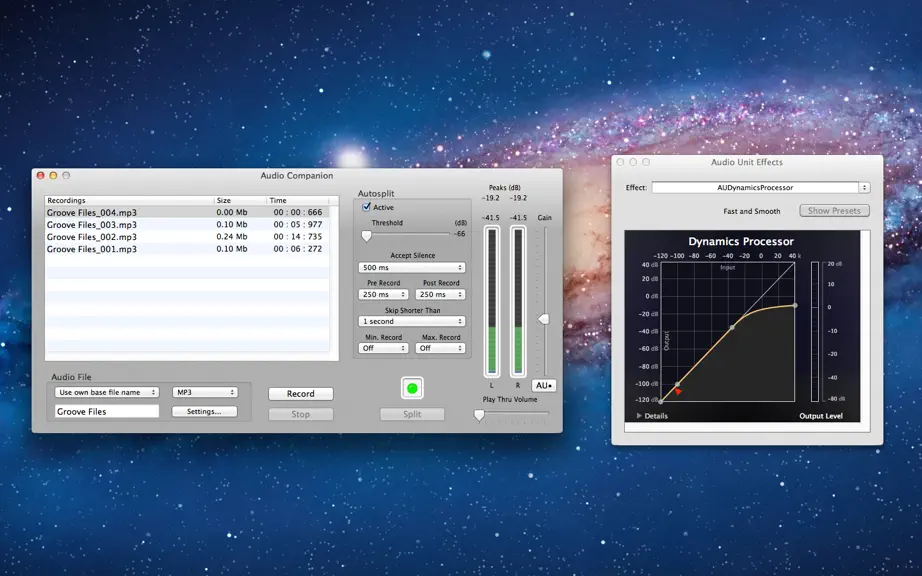Click the midpoint control point on dynamics curve
Viewport: 922px width, 576px height.
[x=732, y=327]
